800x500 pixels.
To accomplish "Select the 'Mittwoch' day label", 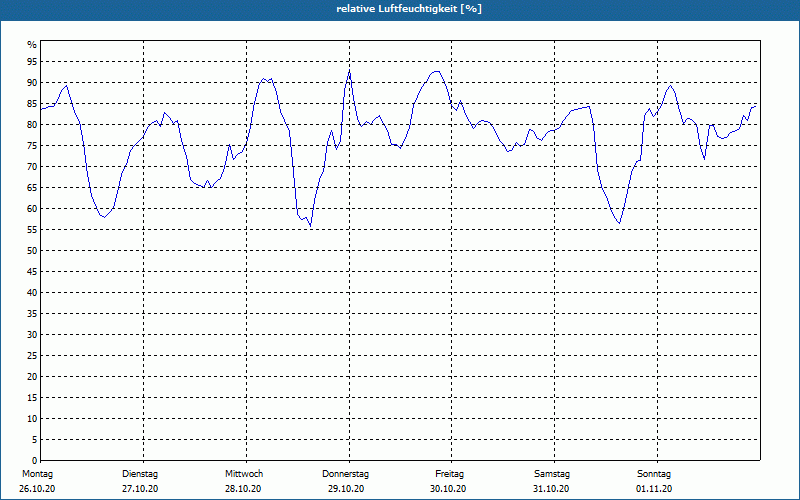I will pos(244,474).
